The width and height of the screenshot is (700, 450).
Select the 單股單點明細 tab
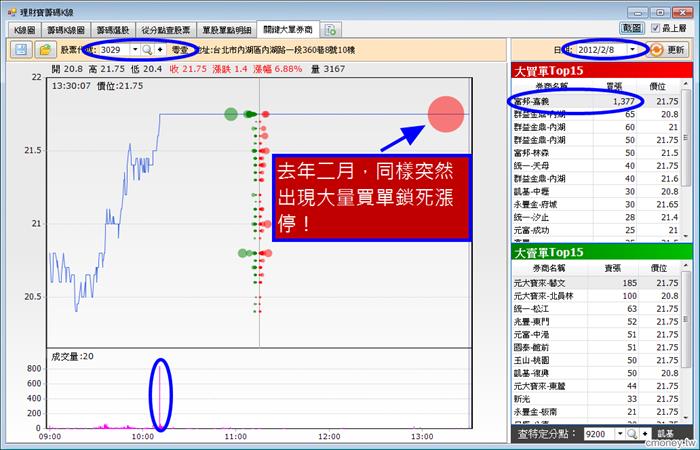tap(226, 30)
